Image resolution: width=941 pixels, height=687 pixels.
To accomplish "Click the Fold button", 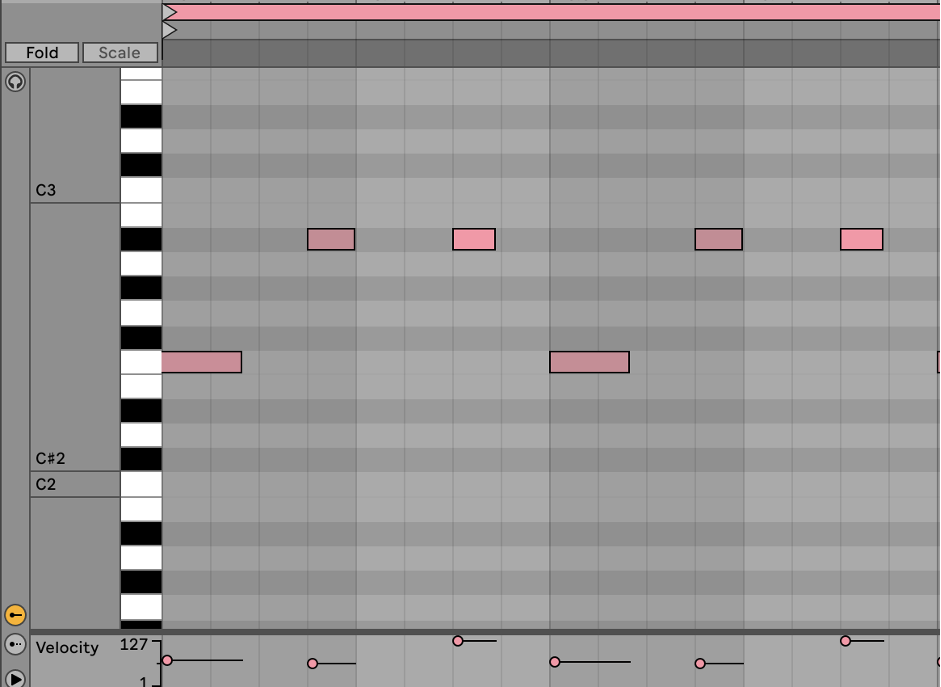I will [x=42, y=53].
